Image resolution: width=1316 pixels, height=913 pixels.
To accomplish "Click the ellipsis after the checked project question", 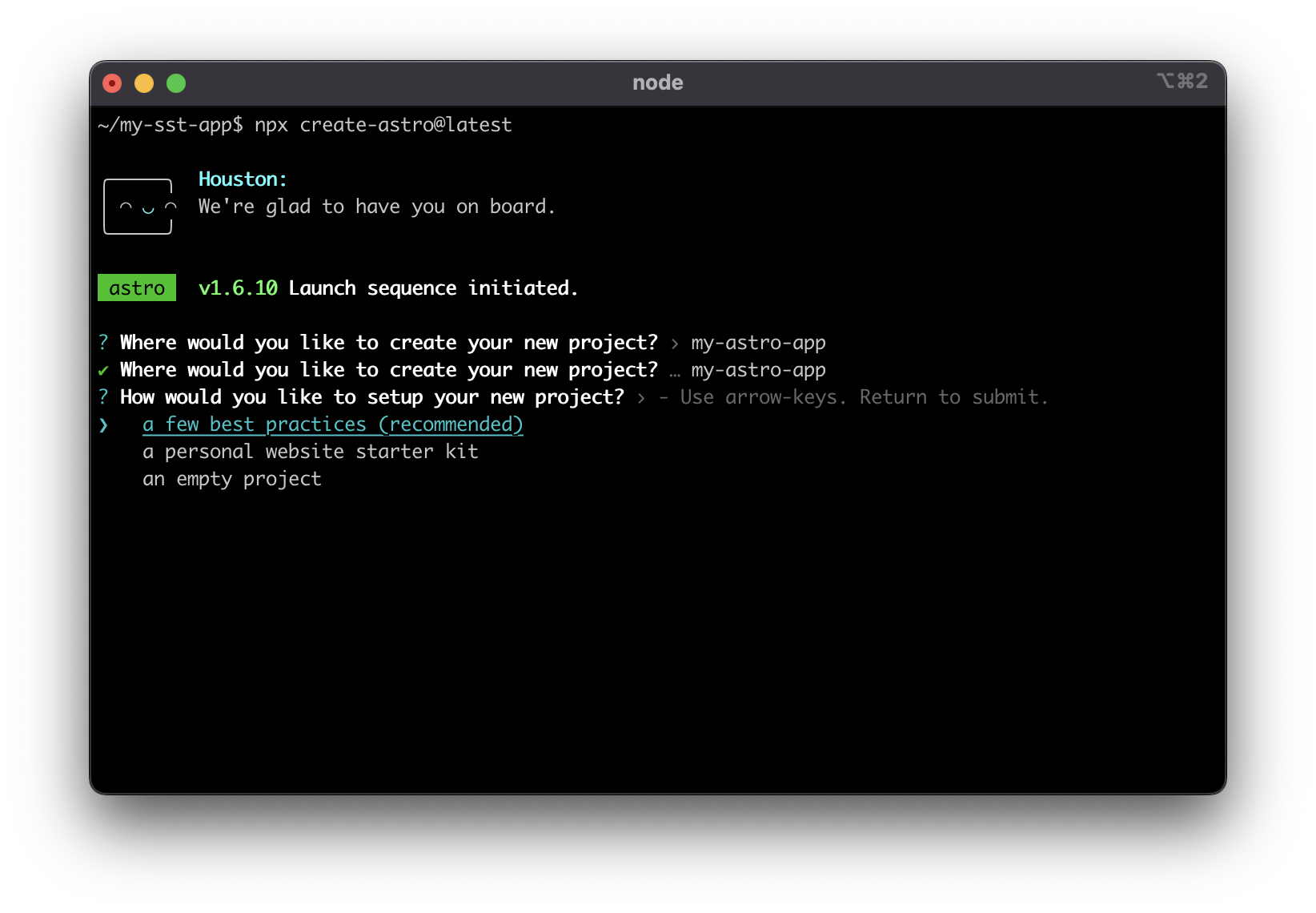I will [675, 372].
